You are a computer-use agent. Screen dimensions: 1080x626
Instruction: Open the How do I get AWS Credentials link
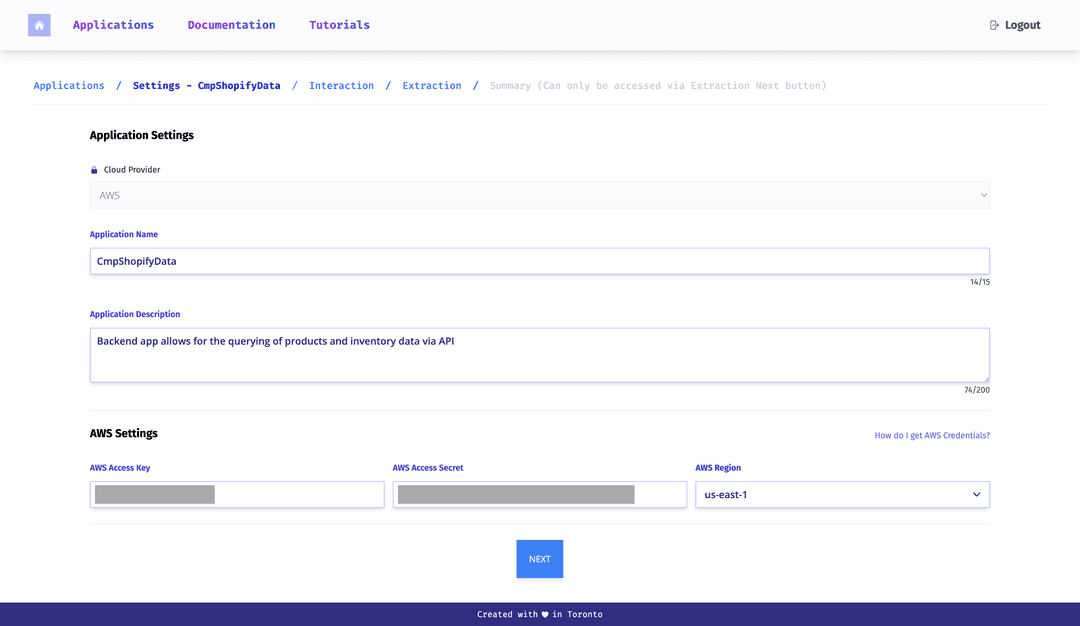932,436
